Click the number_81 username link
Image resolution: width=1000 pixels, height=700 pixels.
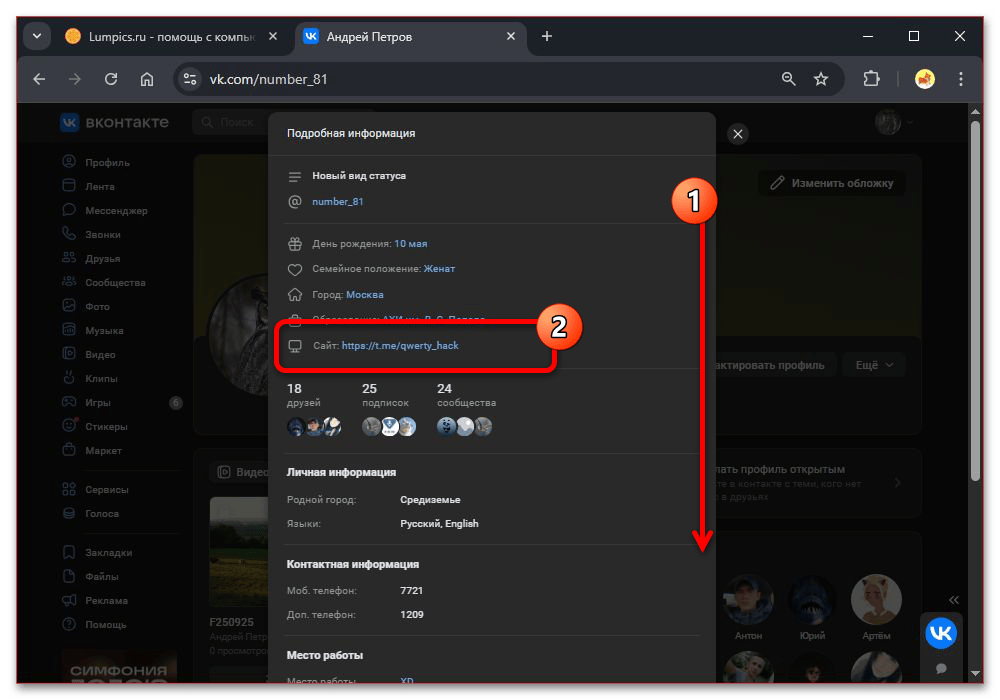(x=338, y=201)
